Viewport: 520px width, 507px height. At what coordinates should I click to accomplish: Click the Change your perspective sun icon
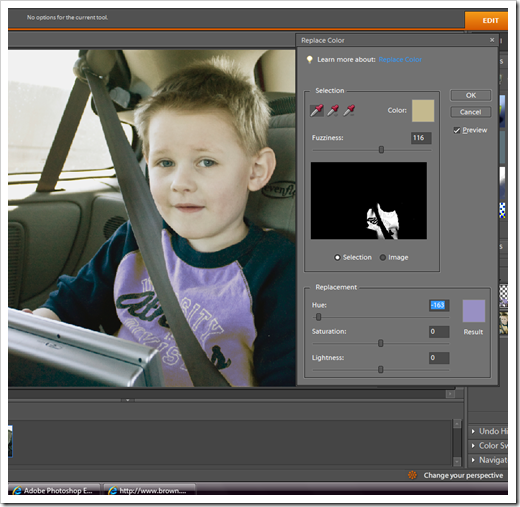(412, 475)
